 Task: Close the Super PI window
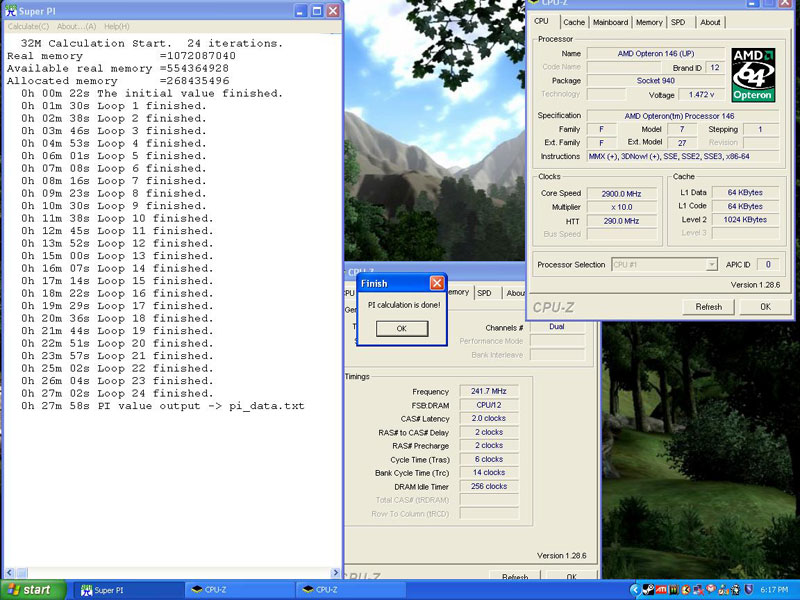click(x=333, y=11)
